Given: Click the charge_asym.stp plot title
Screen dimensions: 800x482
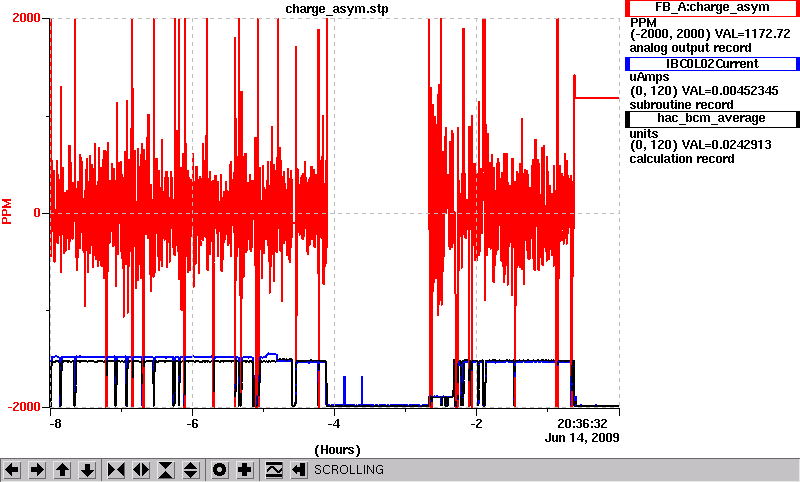Looking at the screenshot, I should coord(337,9).
